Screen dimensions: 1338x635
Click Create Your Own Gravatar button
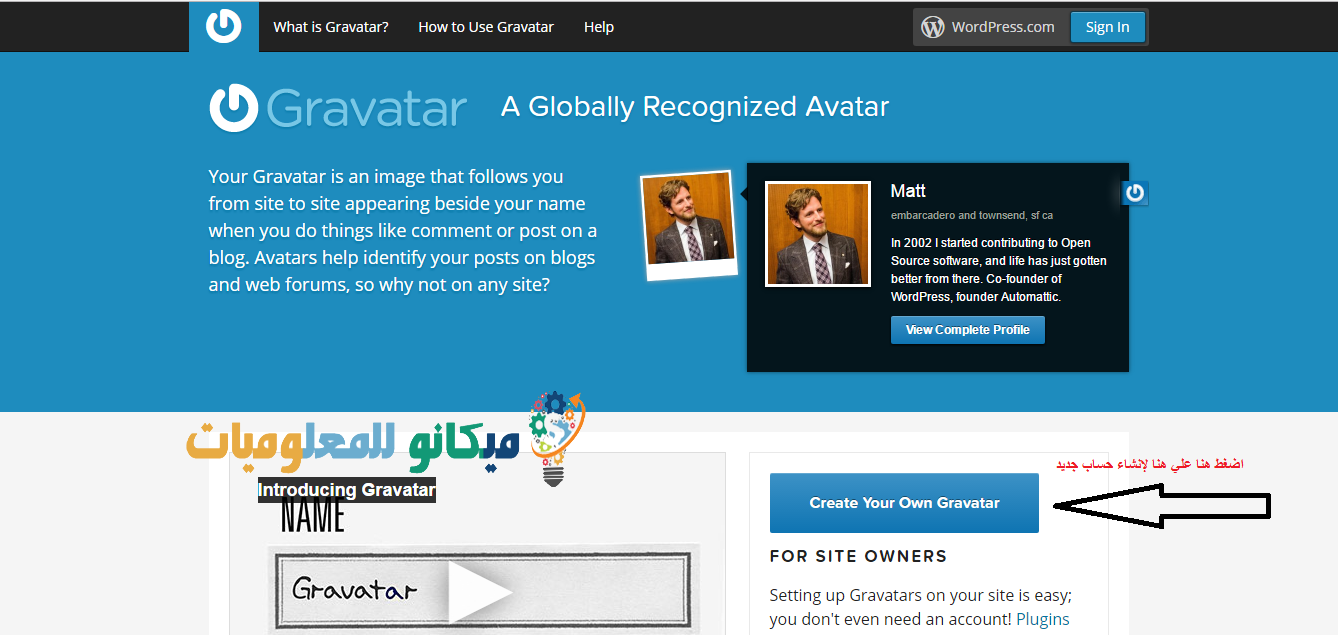pos(904,503)
